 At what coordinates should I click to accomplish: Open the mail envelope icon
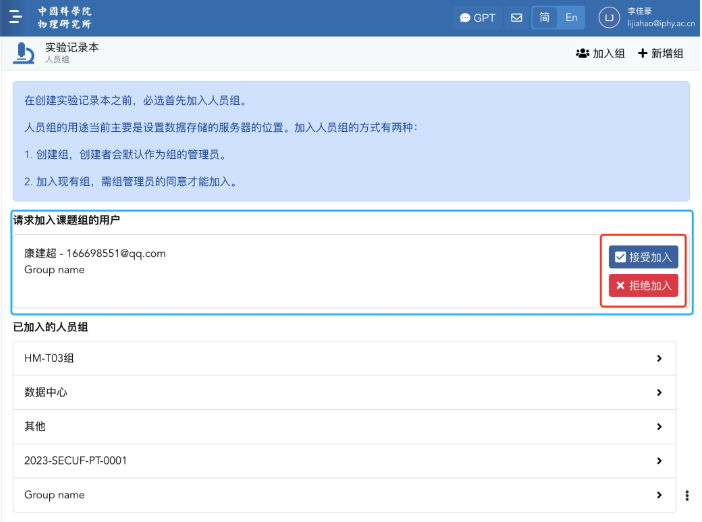[x=516, y=18]
